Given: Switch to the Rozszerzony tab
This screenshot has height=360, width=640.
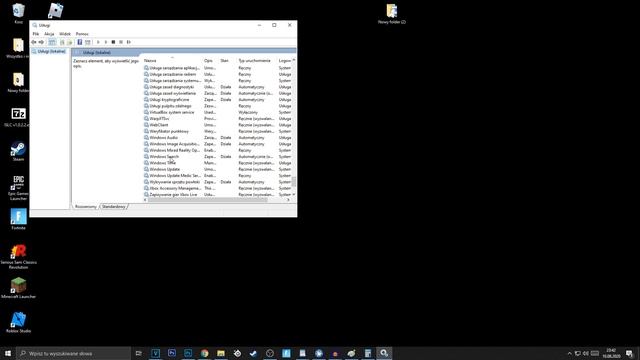Looking at the screenshot, I should (x=86, y=207).
